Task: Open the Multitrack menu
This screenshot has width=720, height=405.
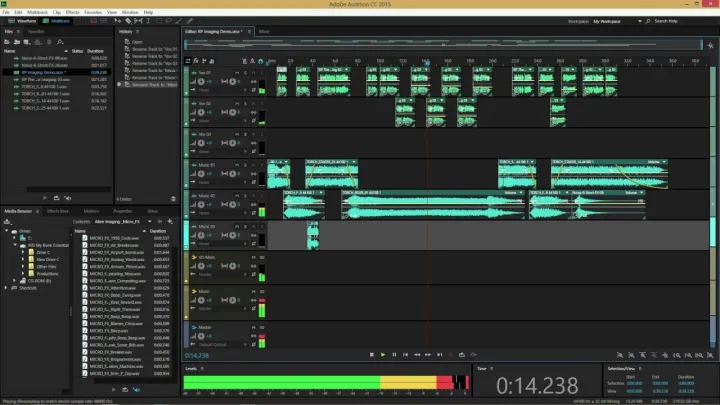Action: tap(37, 12)
